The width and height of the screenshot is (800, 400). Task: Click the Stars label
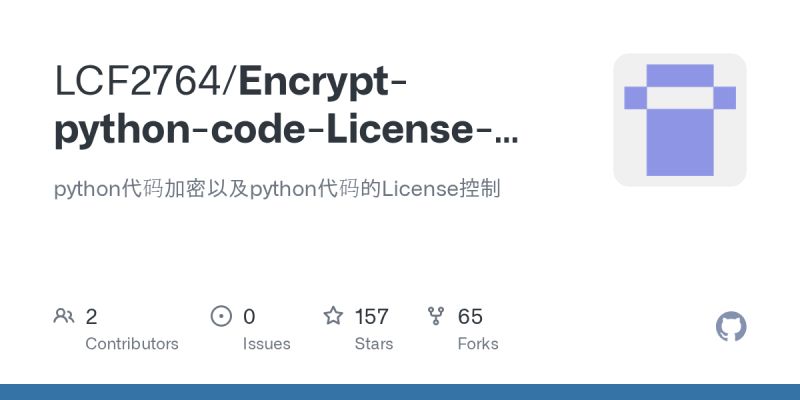point(373,344)
